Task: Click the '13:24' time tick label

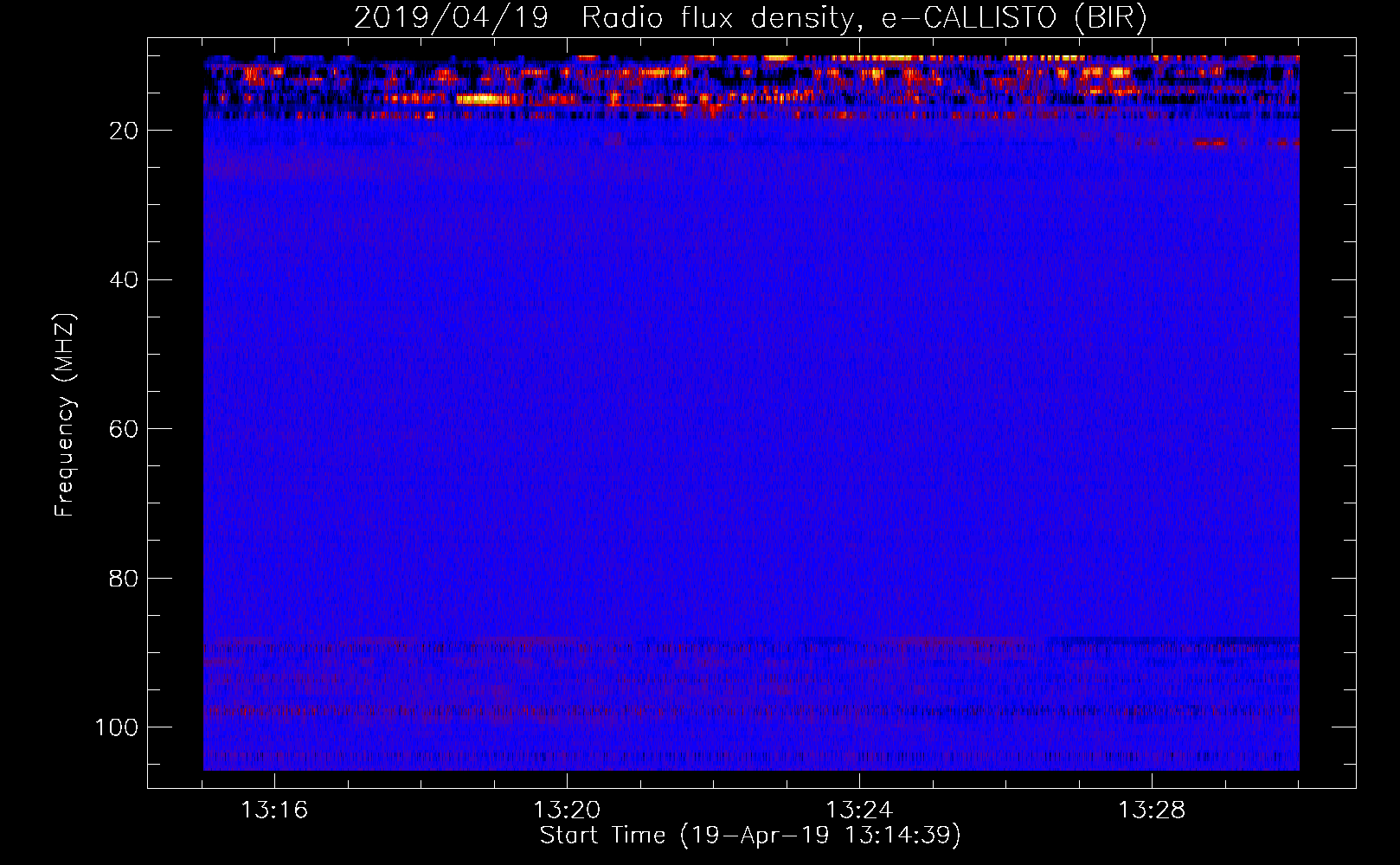Action: click(859, 811)
